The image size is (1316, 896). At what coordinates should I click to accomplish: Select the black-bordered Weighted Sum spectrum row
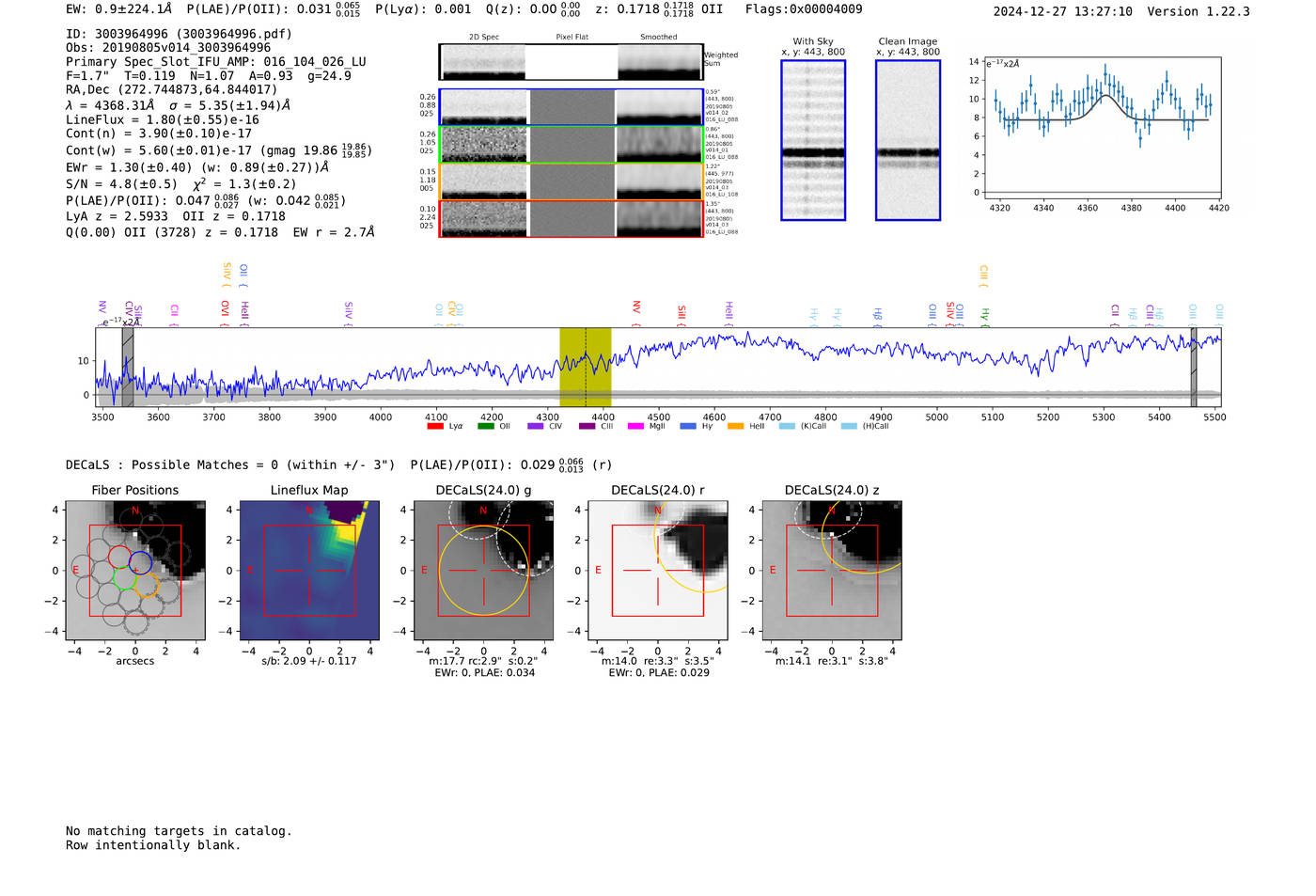pos(572,62)
